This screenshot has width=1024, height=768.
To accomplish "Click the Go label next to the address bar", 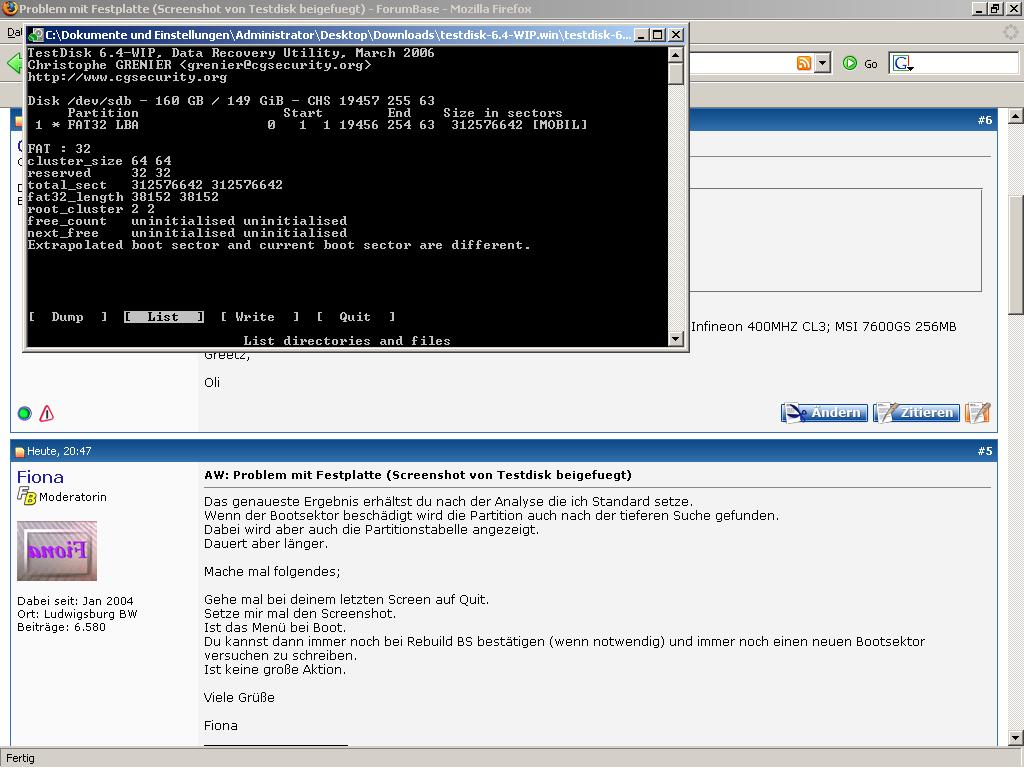I will [871, 64].
